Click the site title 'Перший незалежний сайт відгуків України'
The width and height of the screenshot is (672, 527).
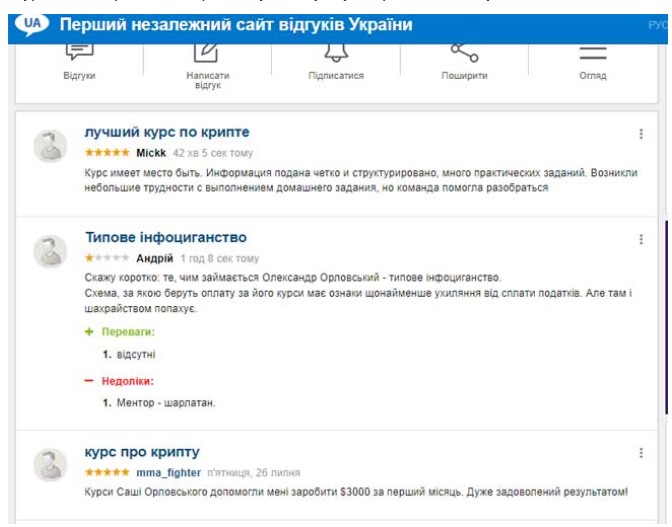coord(236,24)
